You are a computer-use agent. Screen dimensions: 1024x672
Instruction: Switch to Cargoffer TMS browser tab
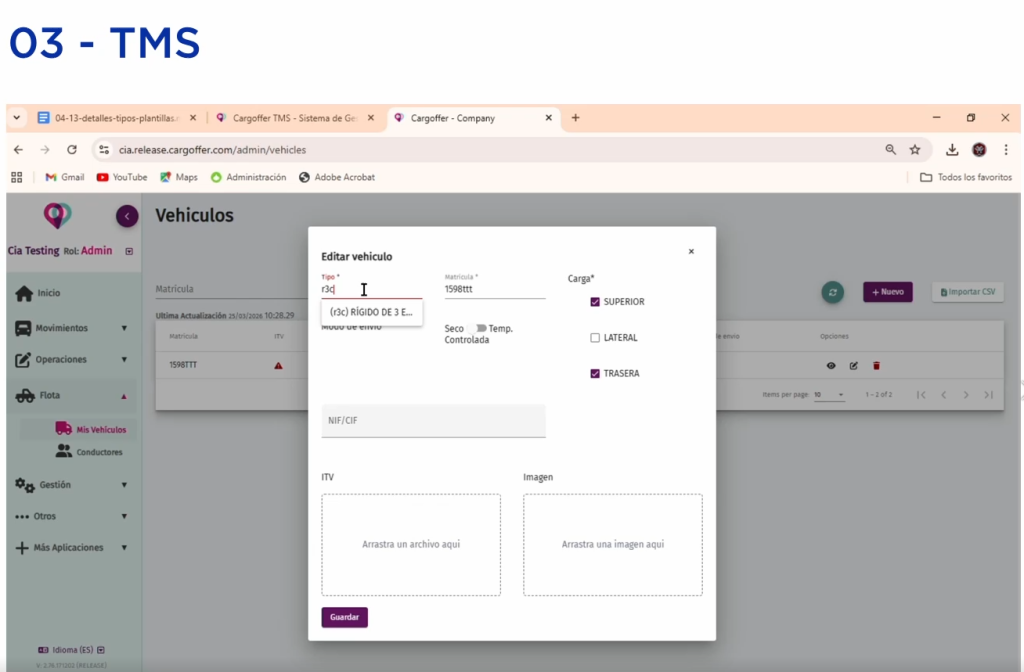pyautogui.click(x=294, y=118)
